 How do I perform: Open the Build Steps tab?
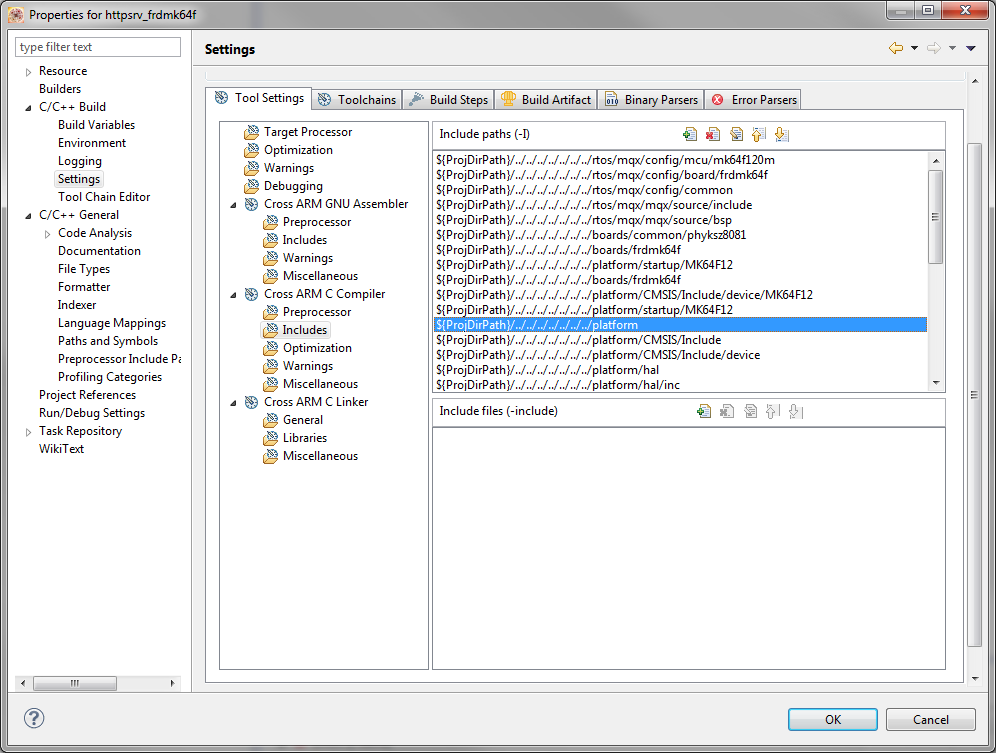448,100
